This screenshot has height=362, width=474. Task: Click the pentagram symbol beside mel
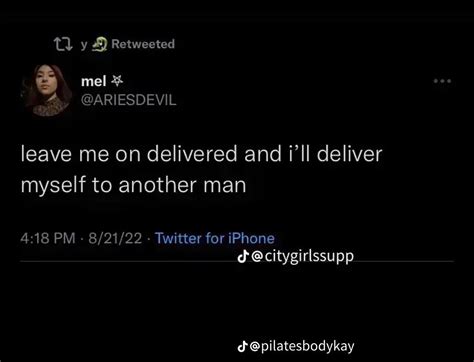[x=117, y=80]
